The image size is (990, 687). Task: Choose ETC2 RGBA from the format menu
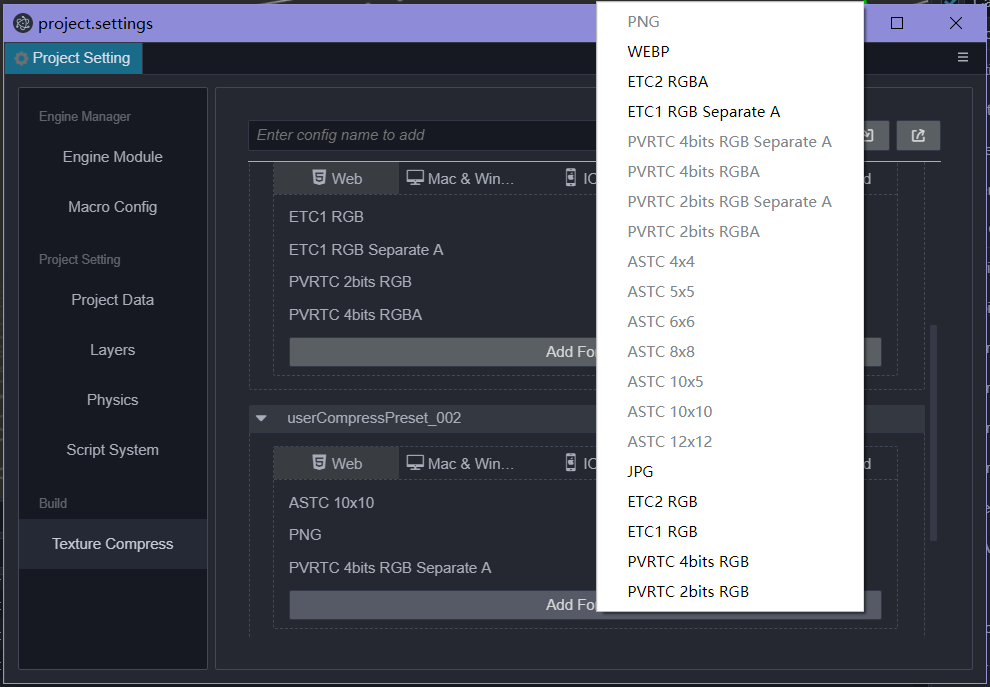(x=730, y=81)
